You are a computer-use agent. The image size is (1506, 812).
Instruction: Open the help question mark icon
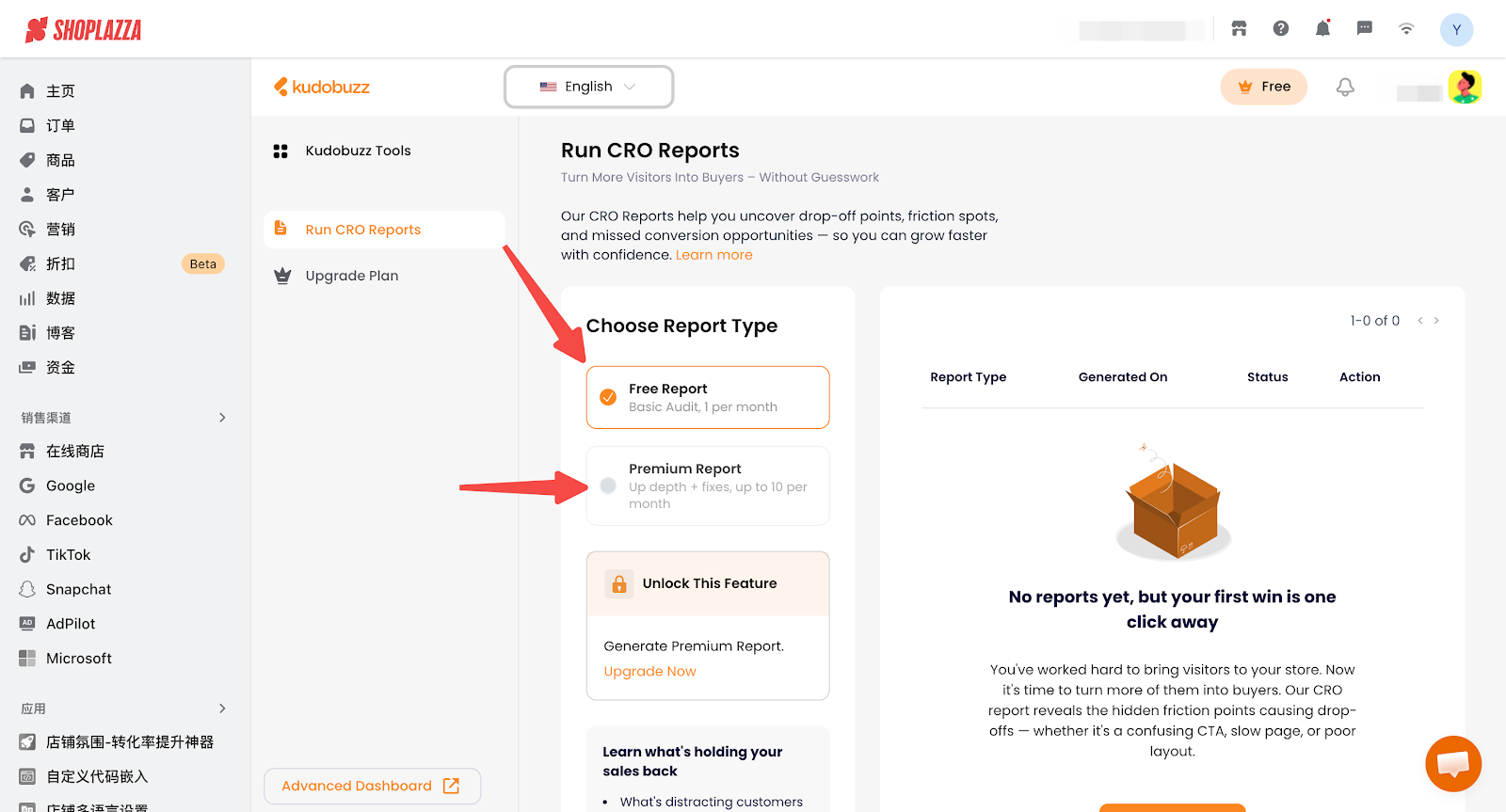1280,29
